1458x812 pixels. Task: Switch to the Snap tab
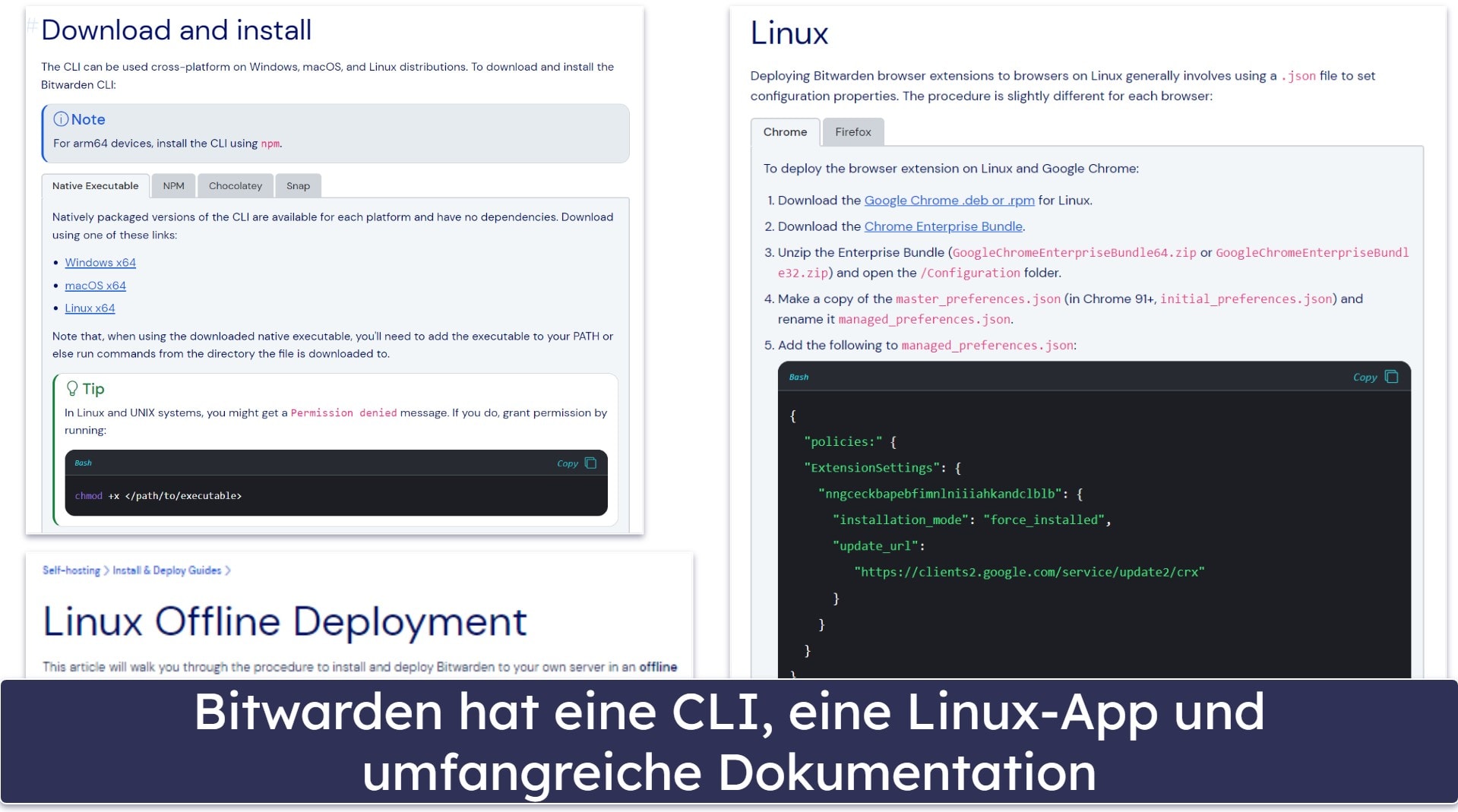[x=298, y=186]
